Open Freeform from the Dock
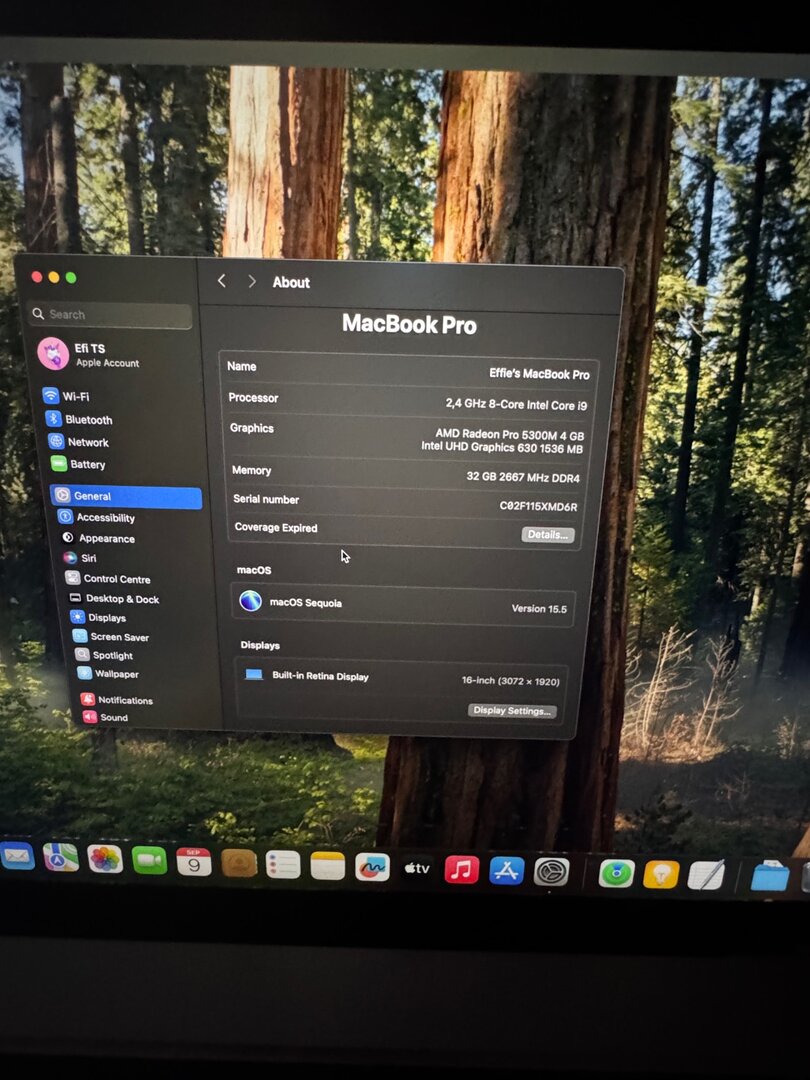 [x=373, y=867]
